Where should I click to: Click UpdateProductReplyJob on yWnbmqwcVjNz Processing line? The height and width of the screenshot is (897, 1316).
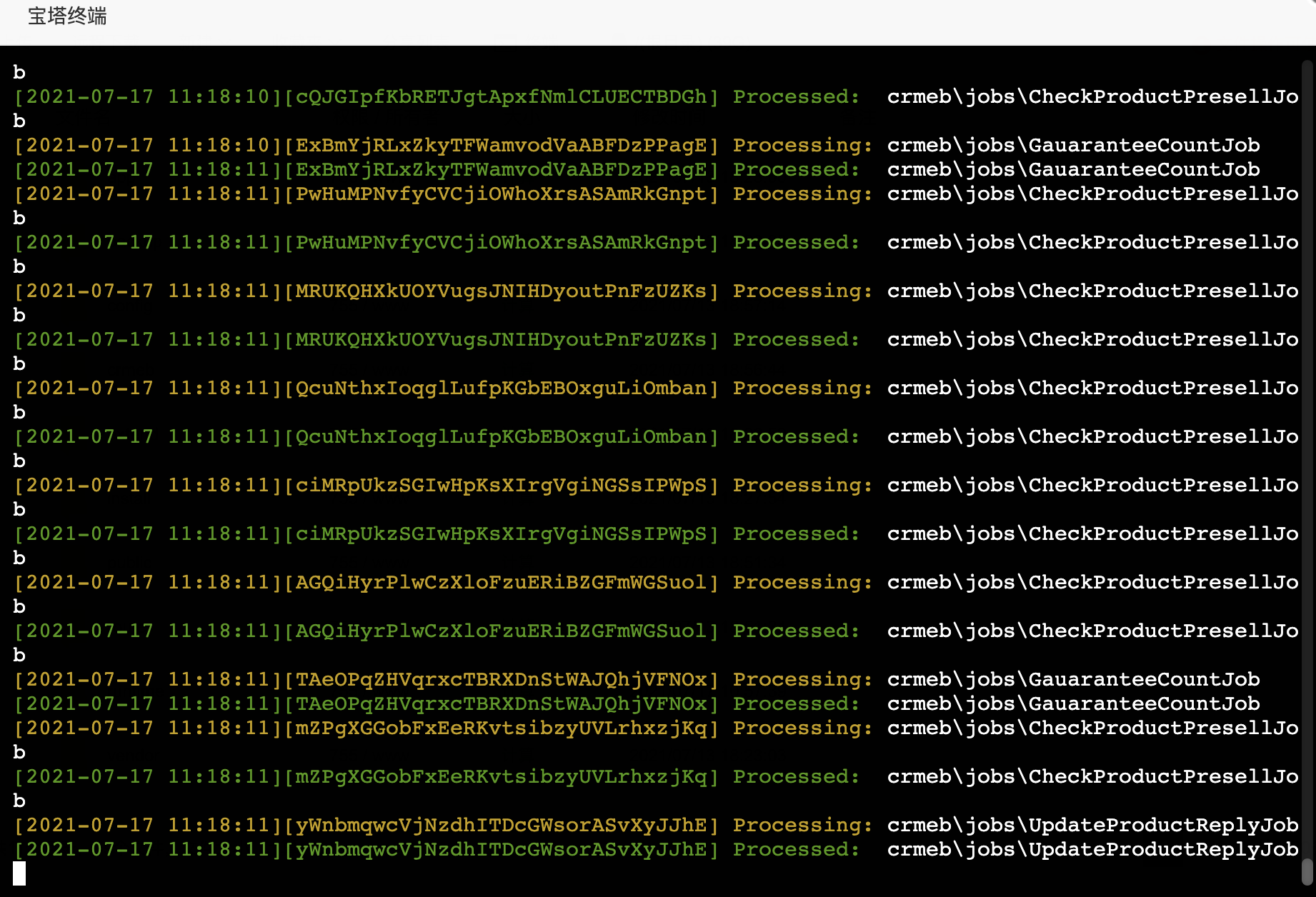[1163, 826]
